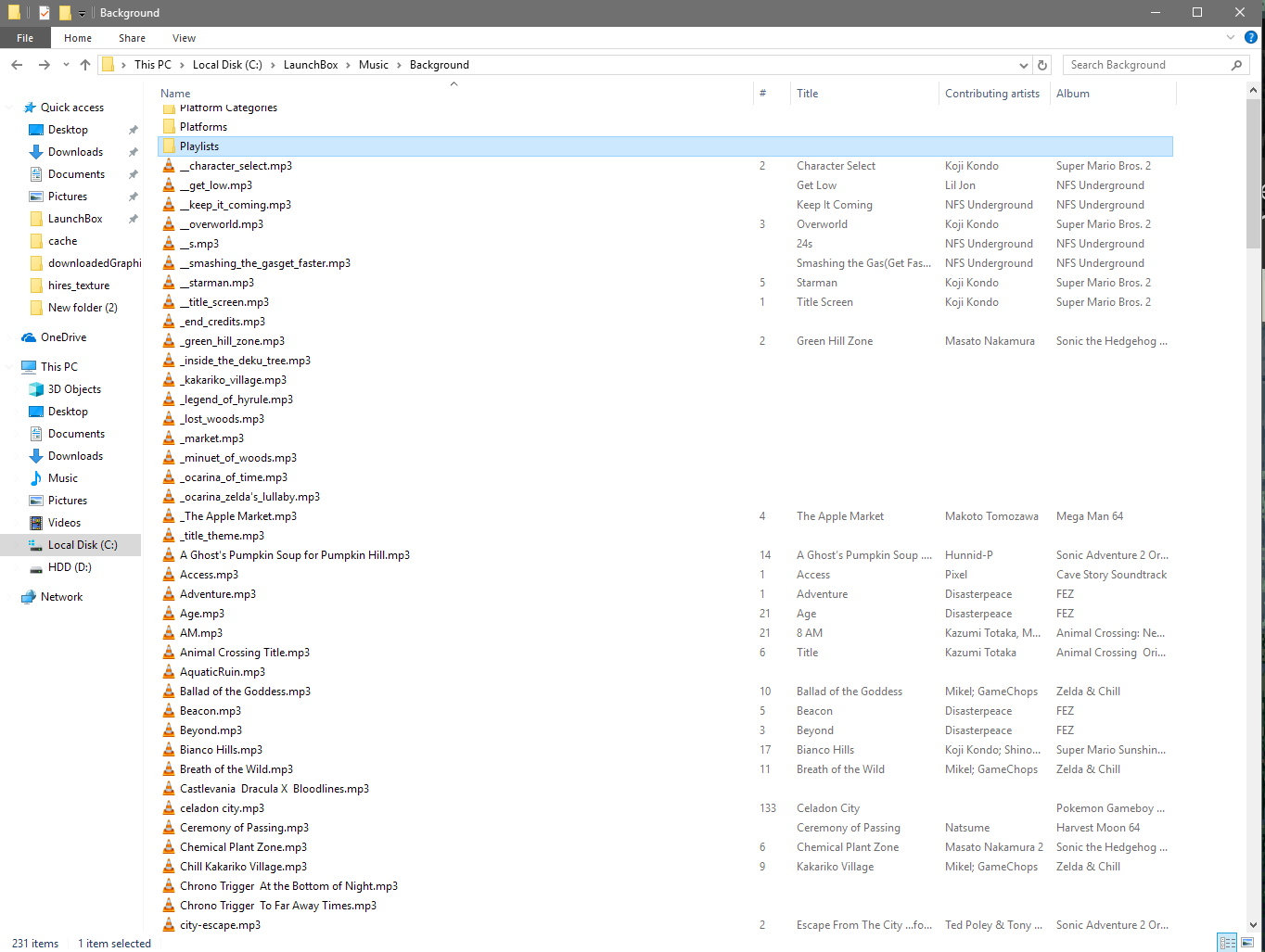Click New folder quick access toolbar icon
This screenshot has width=1265, height=952.
[65, 13]
